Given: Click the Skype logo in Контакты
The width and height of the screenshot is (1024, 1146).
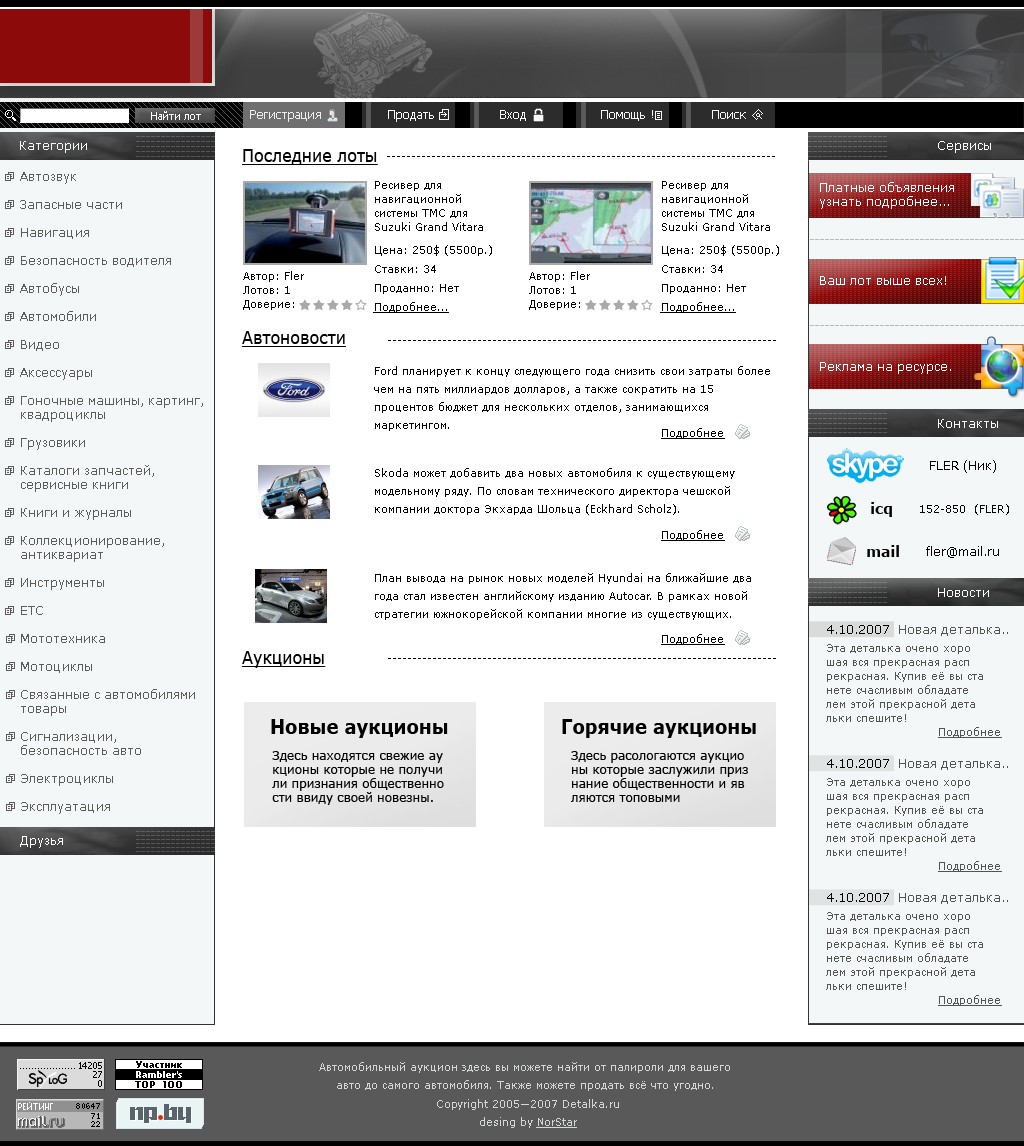Looking at the screenshot, I should point(865,466).
